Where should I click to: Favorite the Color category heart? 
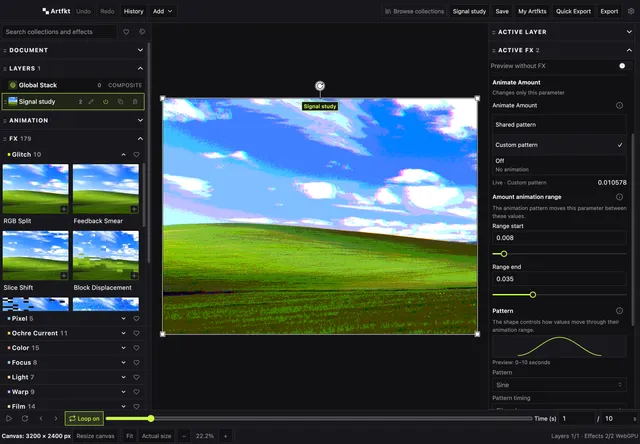point(136,348)
